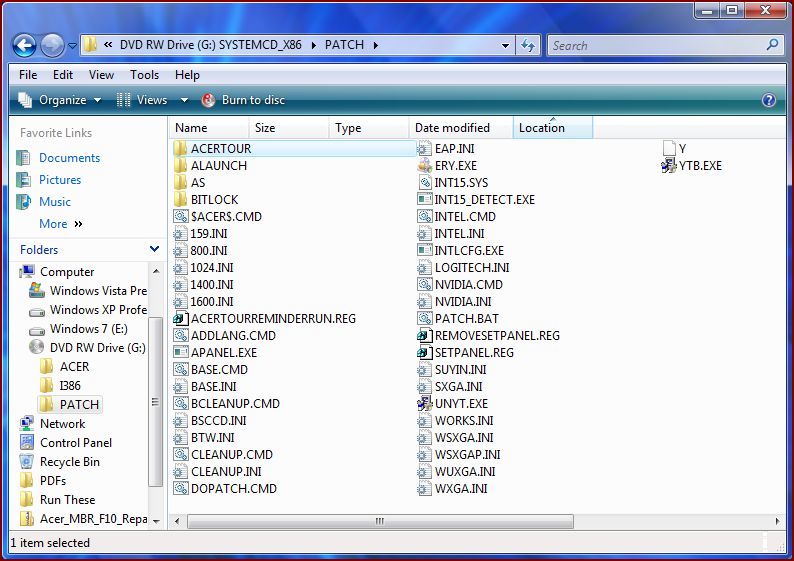Image resolution: width=794 pixels, height=561 pixels.
Task: Select the REMOVESETPANEL.REG file icon
Action: coord(424,336)
